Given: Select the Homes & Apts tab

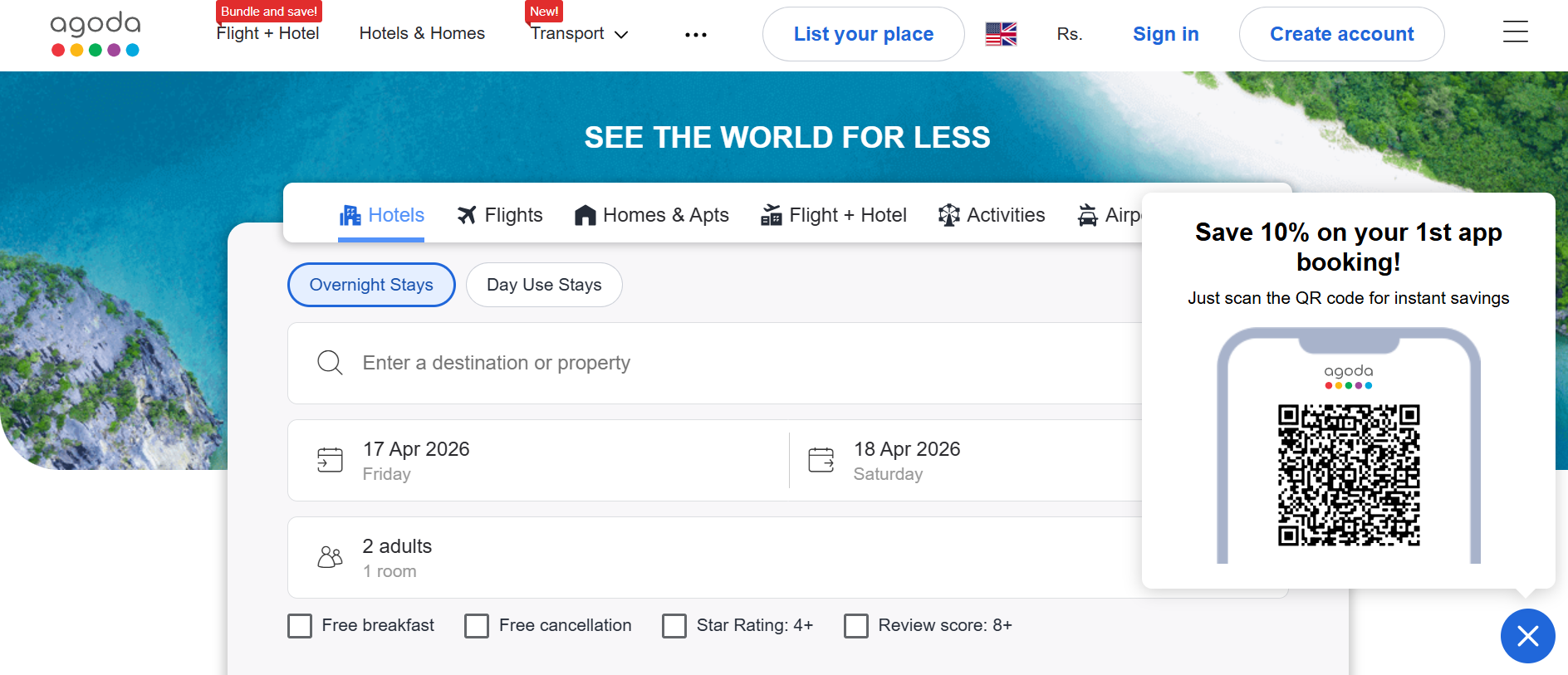Looking at the screenshot, I should point(652,215).
